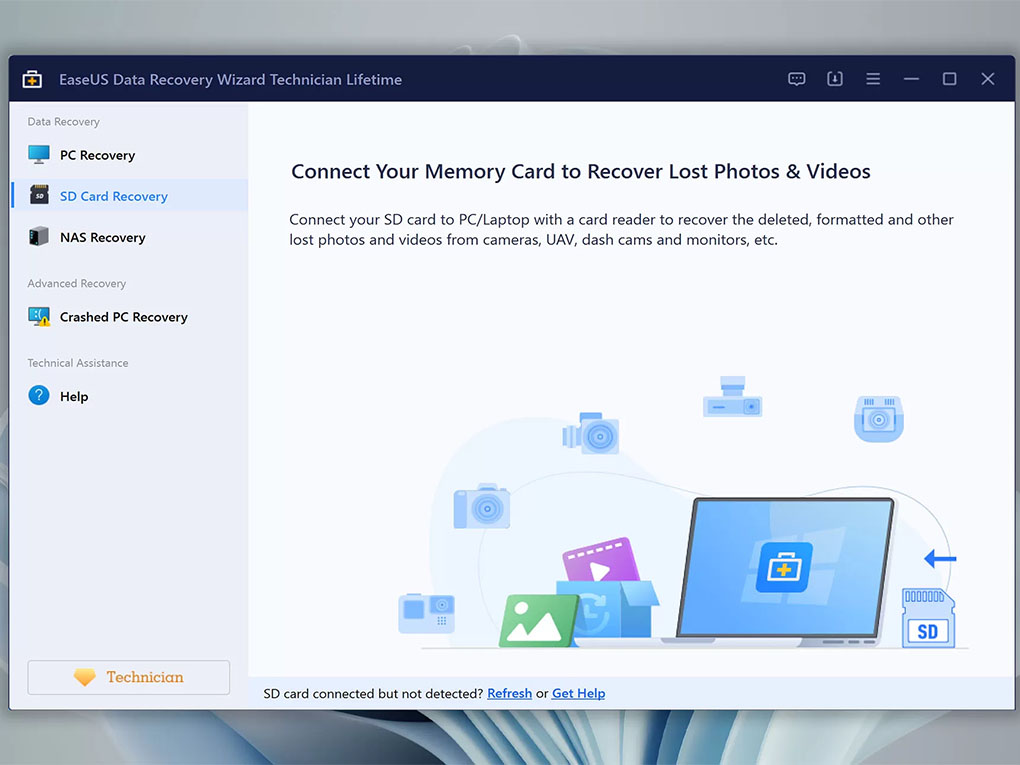This screenshot has width=1020, height=765.
Task: Click the Refresh link
Action: pos(509,693)
